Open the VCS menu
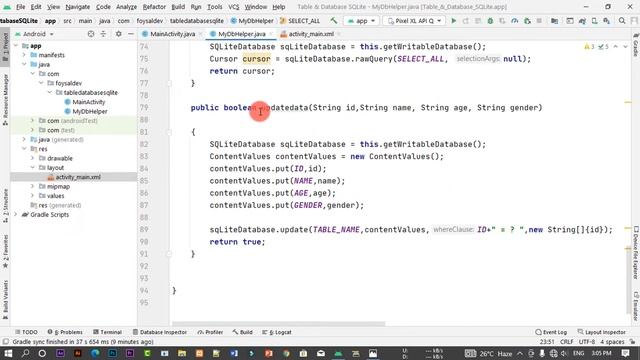Image resolution: width=640 pixels, height=360 pixels. [233, 7]
